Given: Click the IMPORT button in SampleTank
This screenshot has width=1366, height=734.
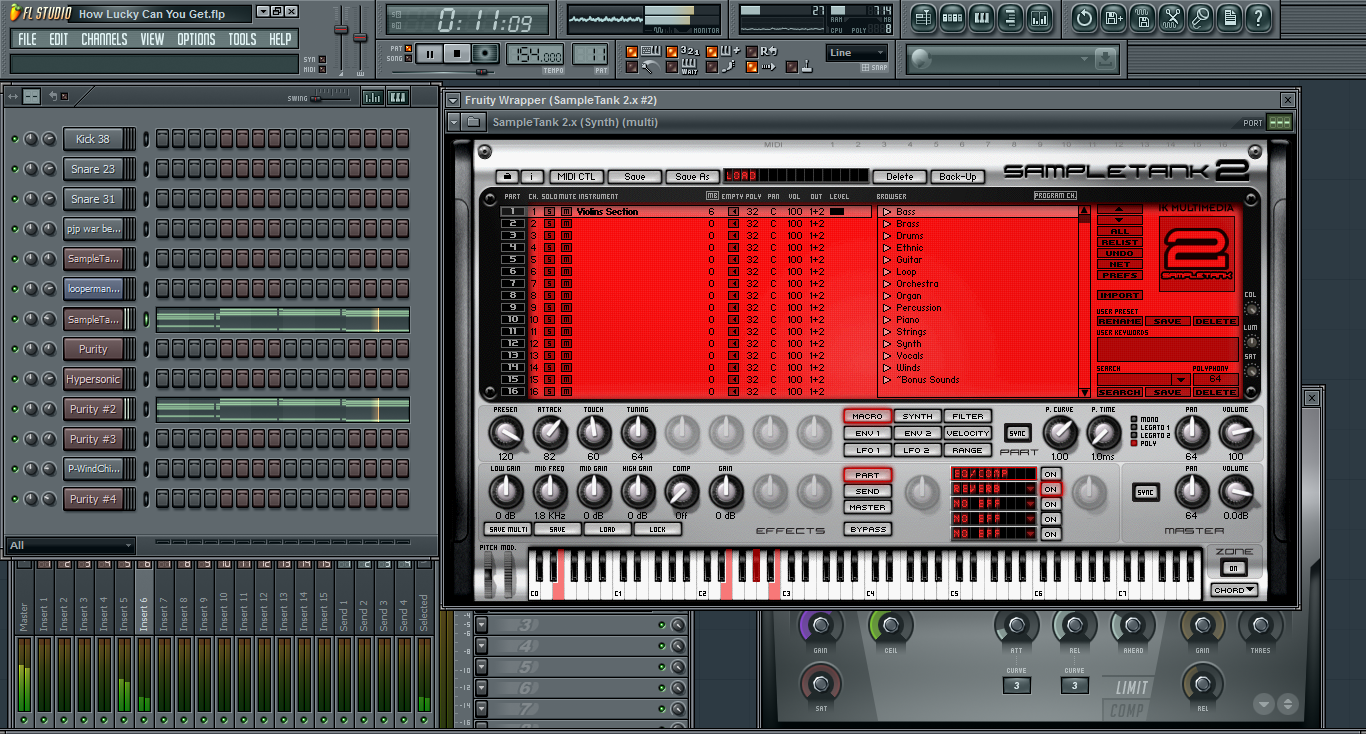Looking at the screenshot, I should click(x=1120, y=296).
